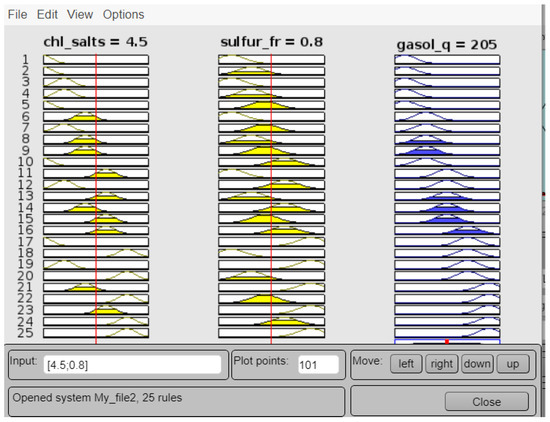550x422 pixels.
Task: Select rule number 9
Action: (25, 151)
